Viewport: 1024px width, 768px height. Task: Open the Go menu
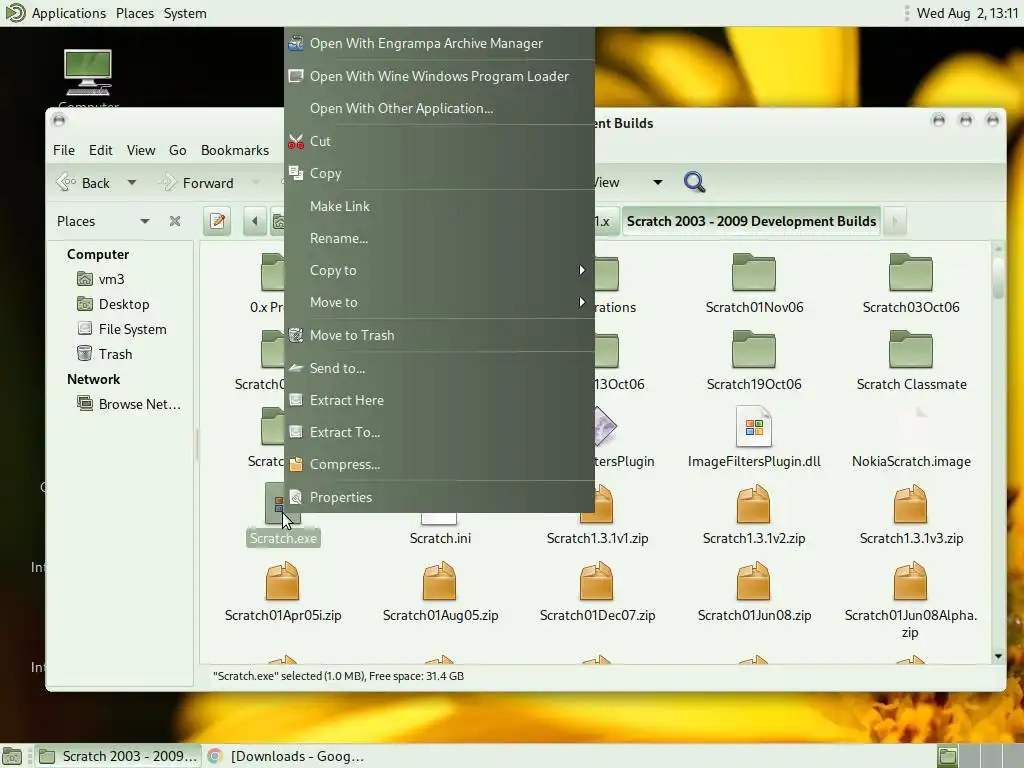coord(178,150)
